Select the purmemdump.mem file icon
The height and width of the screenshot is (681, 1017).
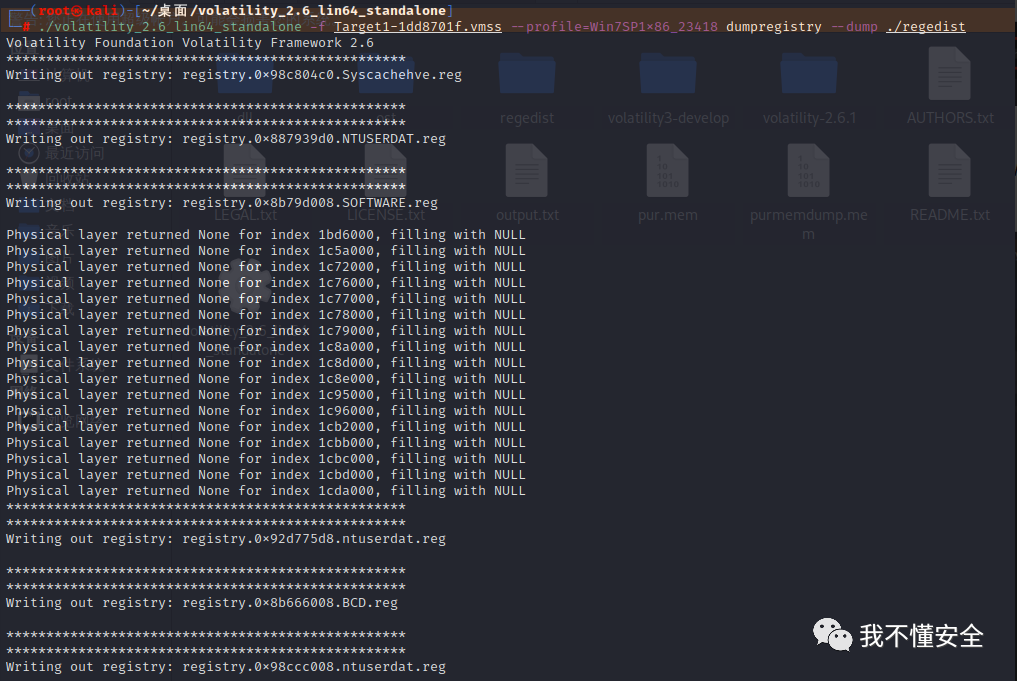coord(808,171)
